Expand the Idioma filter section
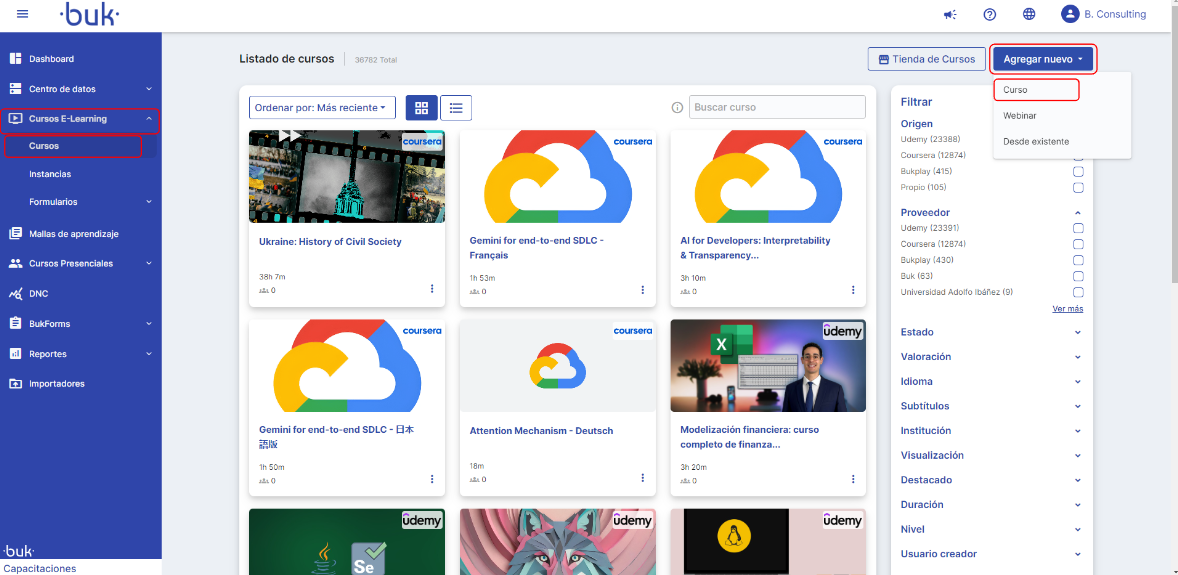The width and height of the screenshot is (1178, 575). [1077, 382]
